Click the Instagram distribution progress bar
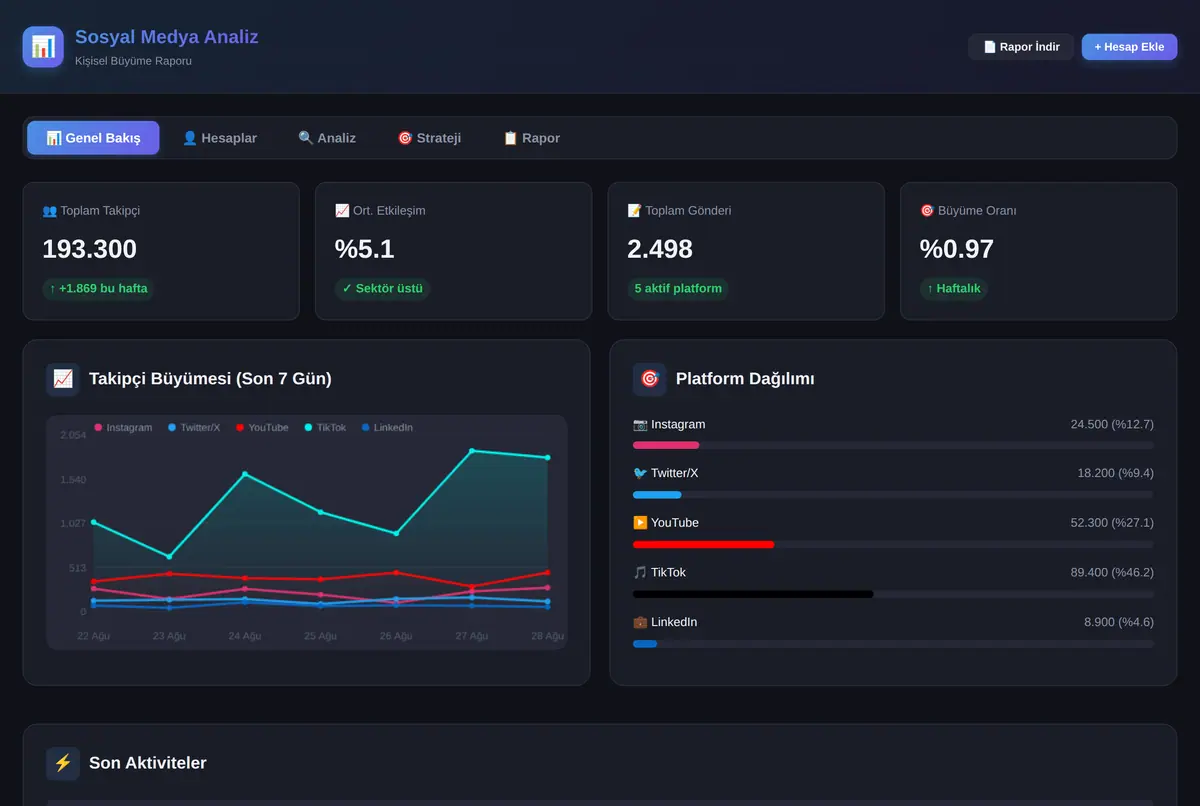The width and height of the screenshot is (1200, 806). coord(893,445)
